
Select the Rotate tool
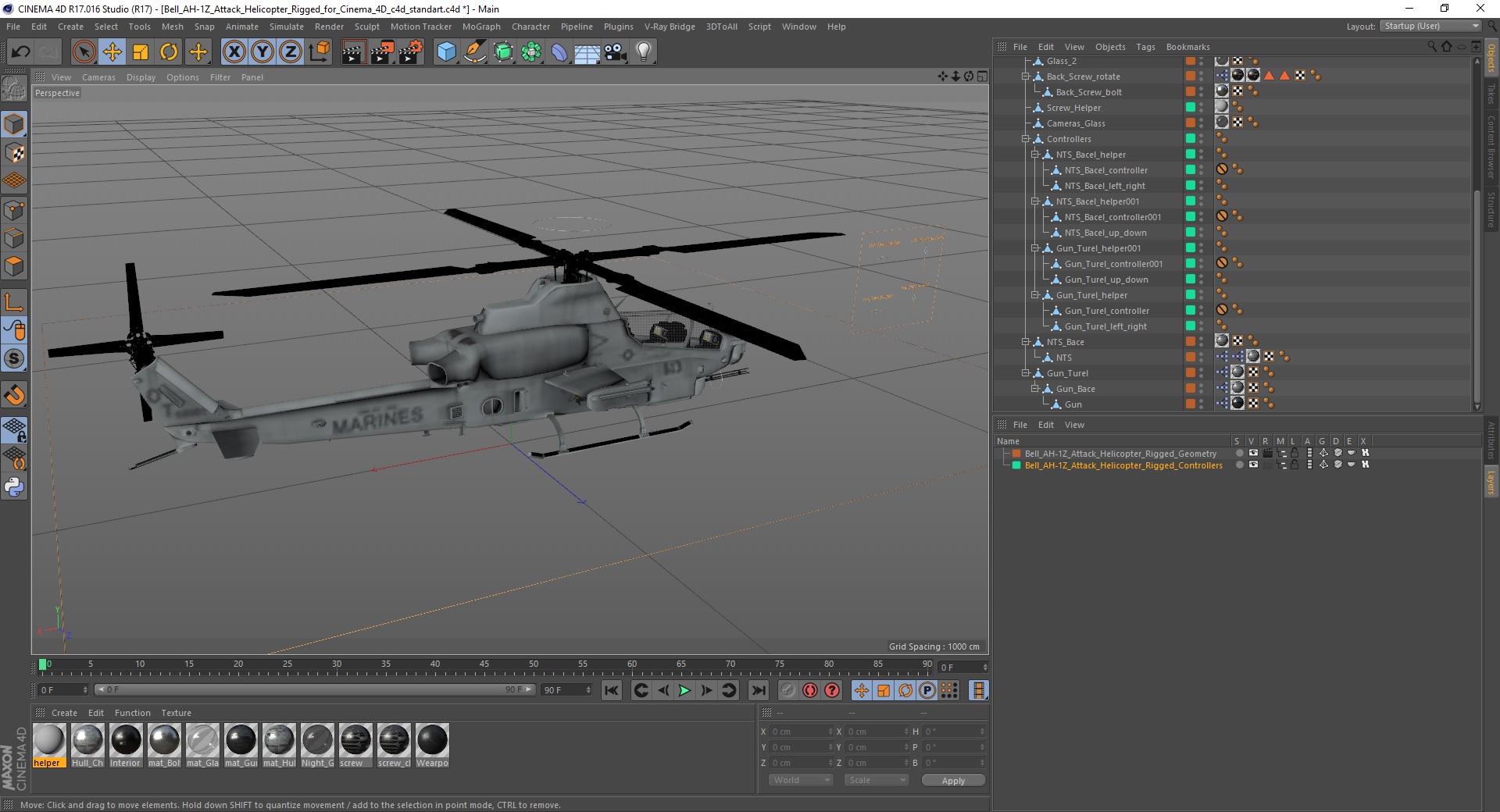point(169,52)
